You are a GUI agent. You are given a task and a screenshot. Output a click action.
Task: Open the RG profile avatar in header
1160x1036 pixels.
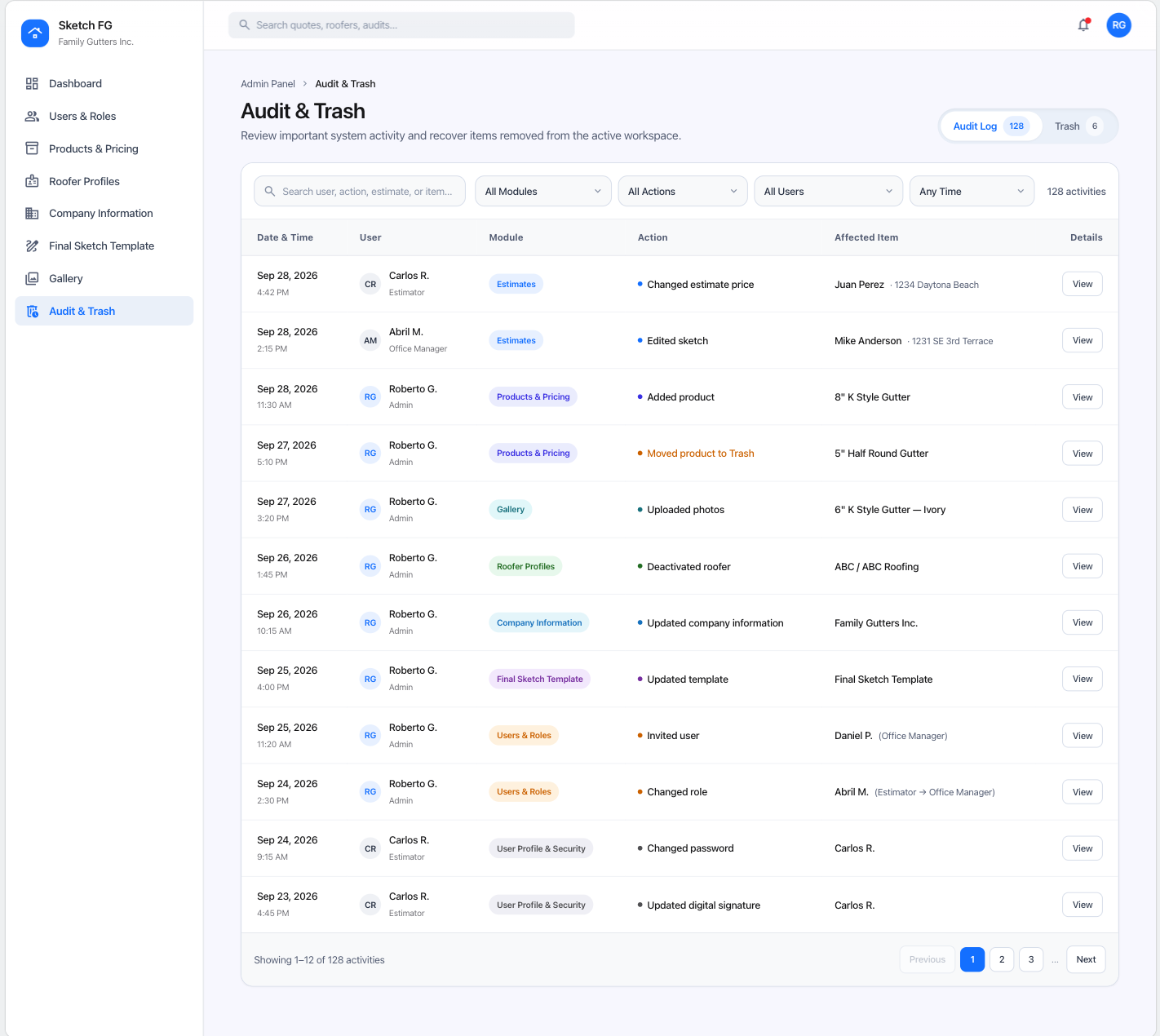click(1119, 25)
